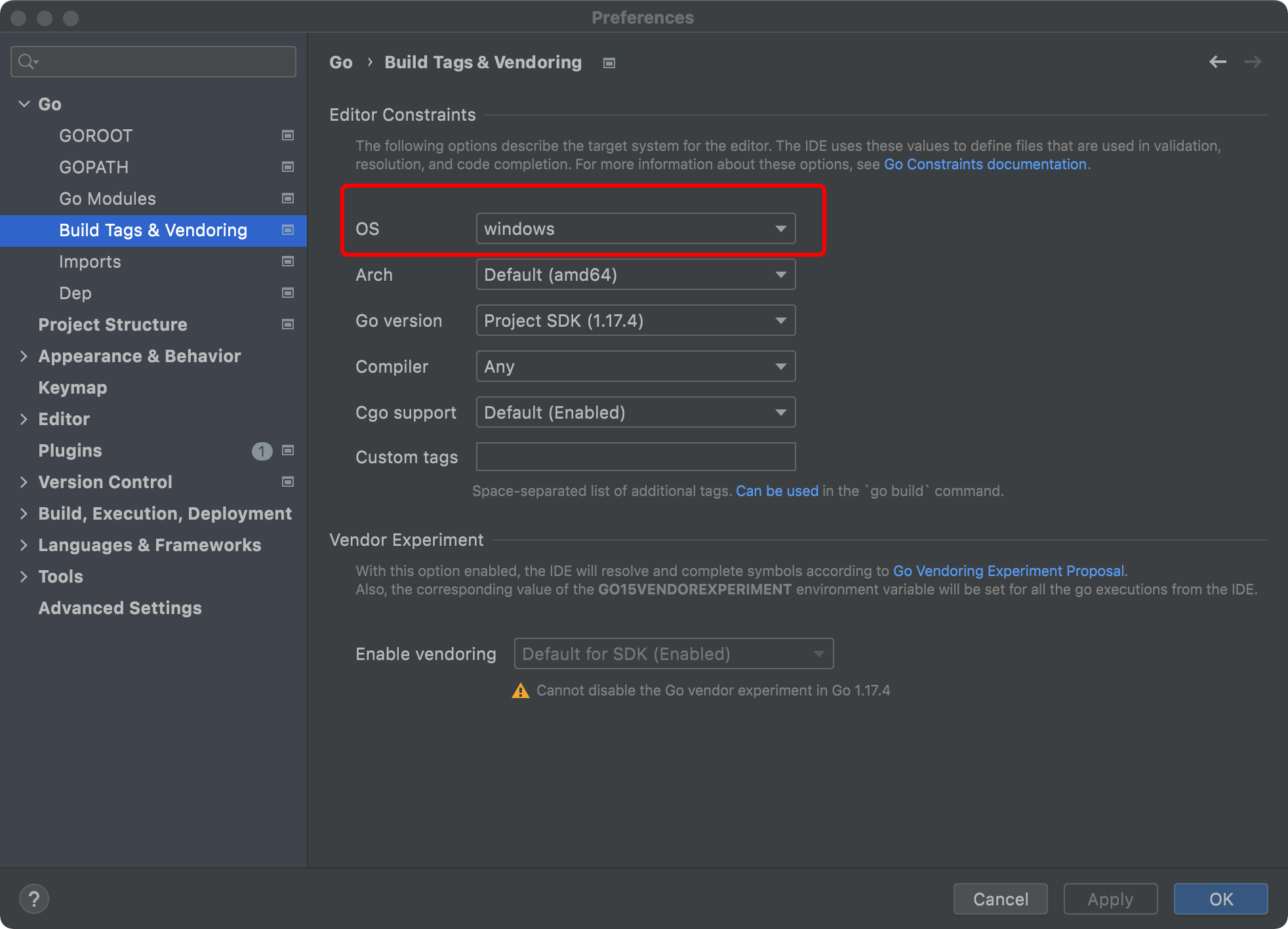Click the GOROOT project-level settings icon
The width and height of the screenshot is (1288, 929).
coord(287,135)
